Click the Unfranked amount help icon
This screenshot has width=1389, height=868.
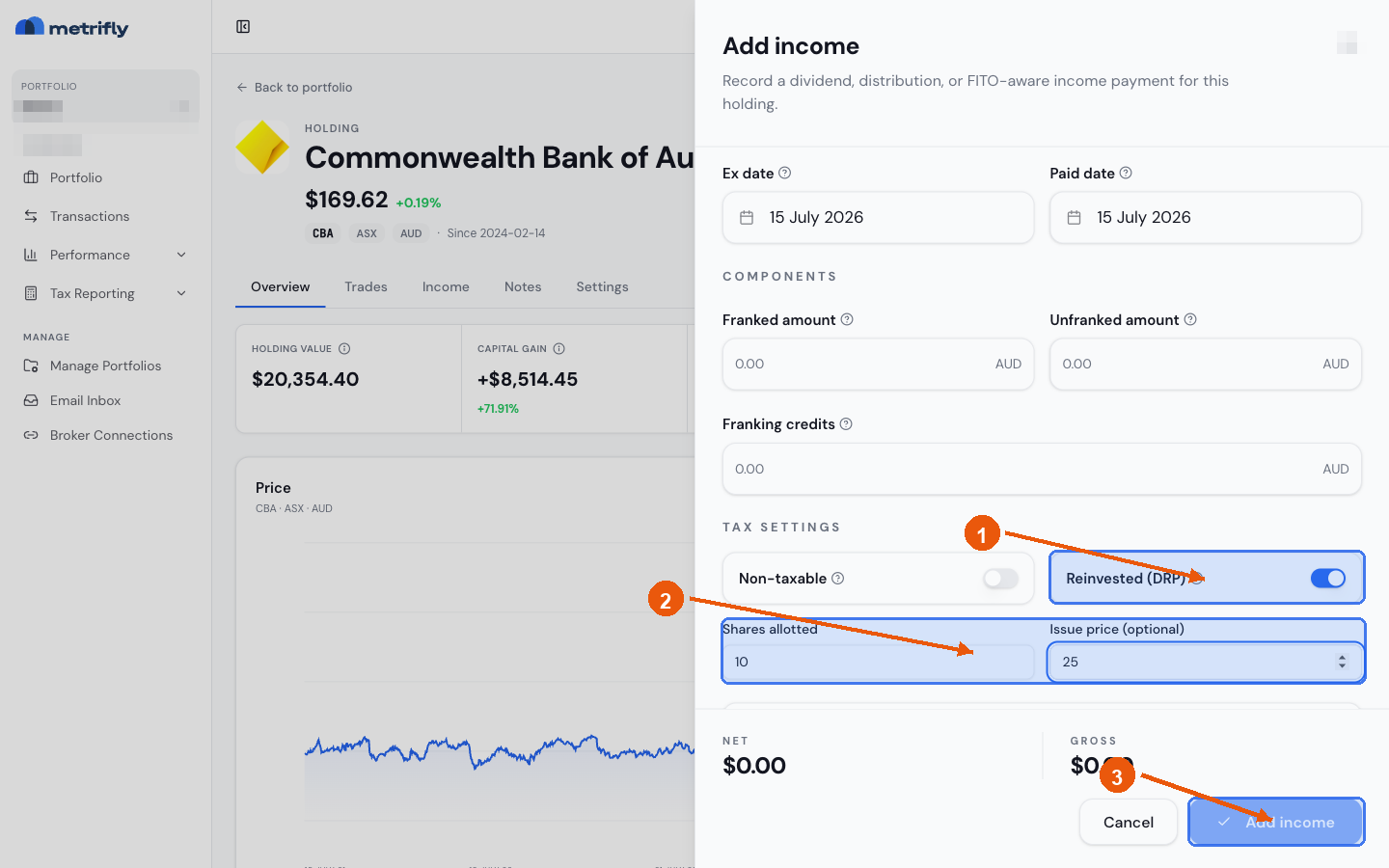[1190, 319]
